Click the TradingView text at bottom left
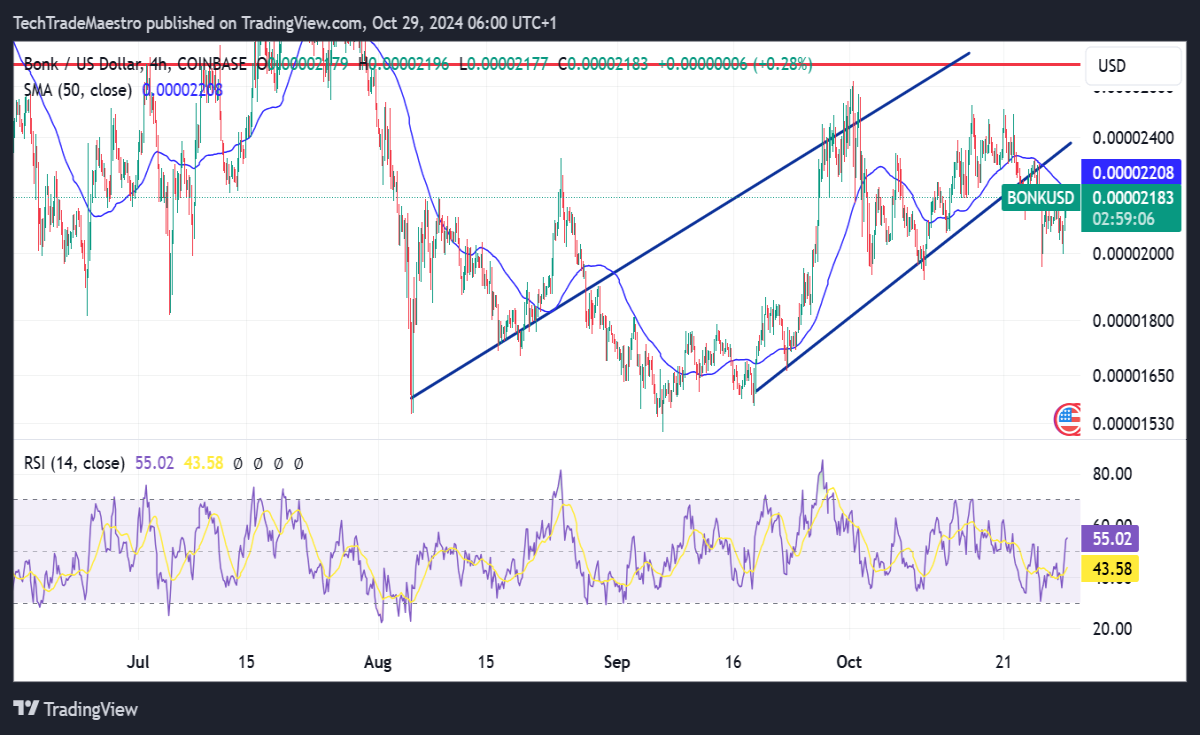Screen dimensions: 1200x735 pos(91,709)
